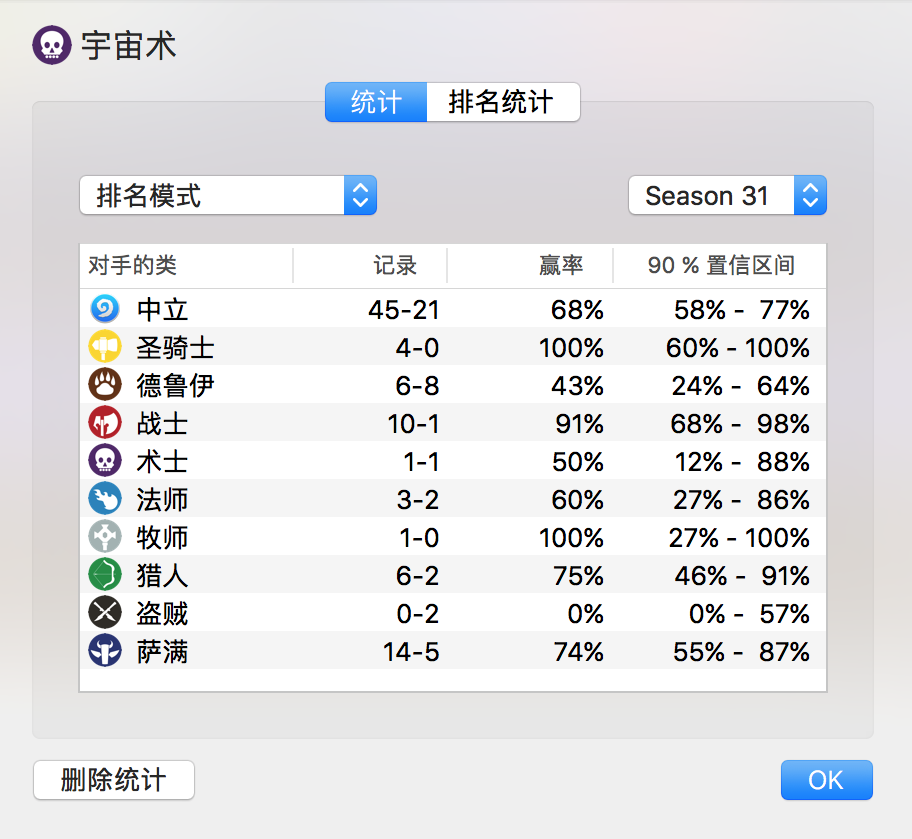Click the Mage (法师) fireball icon

105,499
